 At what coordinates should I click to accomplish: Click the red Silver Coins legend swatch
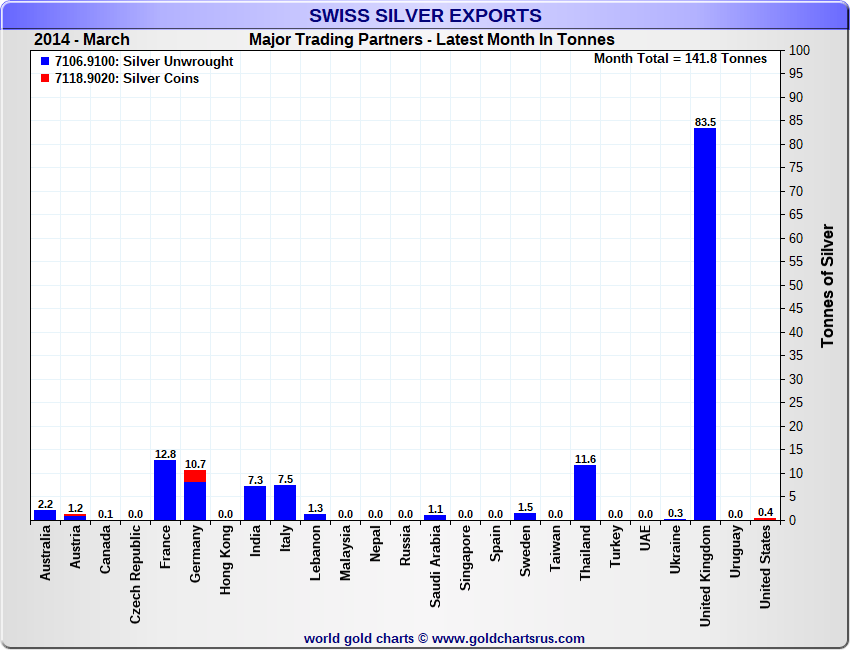click(45, 79)
